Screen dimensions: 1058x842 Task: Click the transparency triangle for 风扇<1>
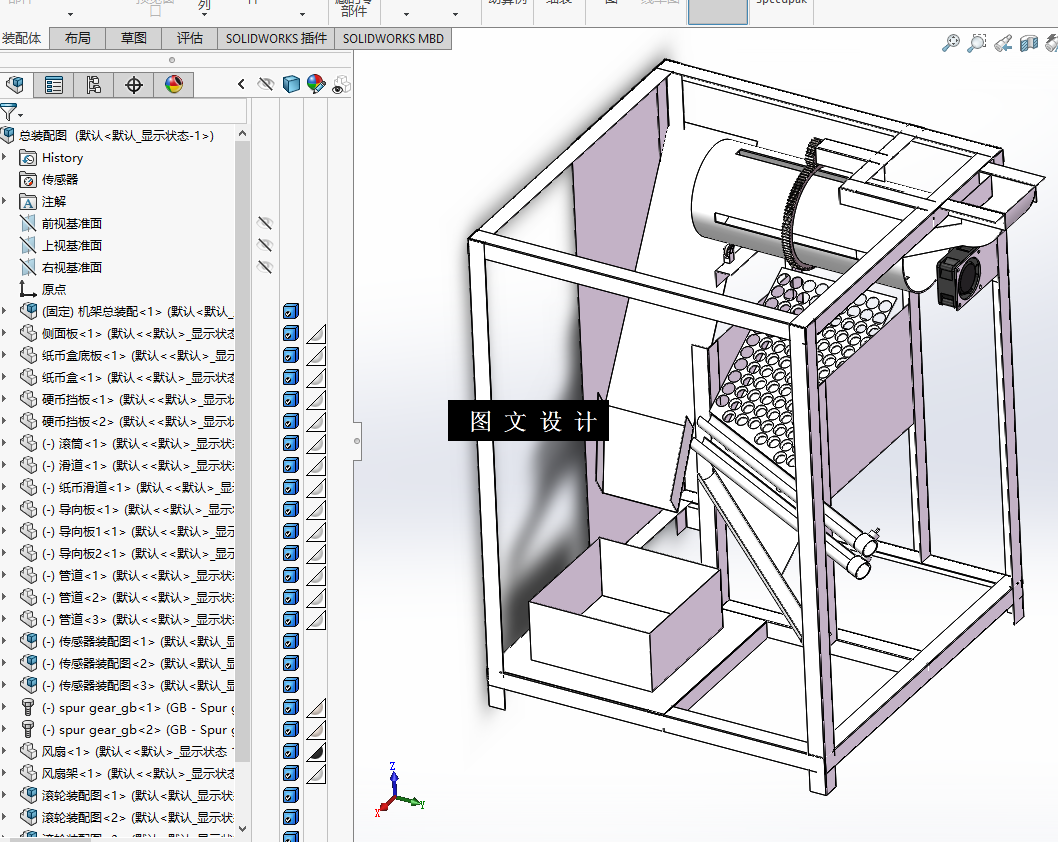click(x=316, y=751)
